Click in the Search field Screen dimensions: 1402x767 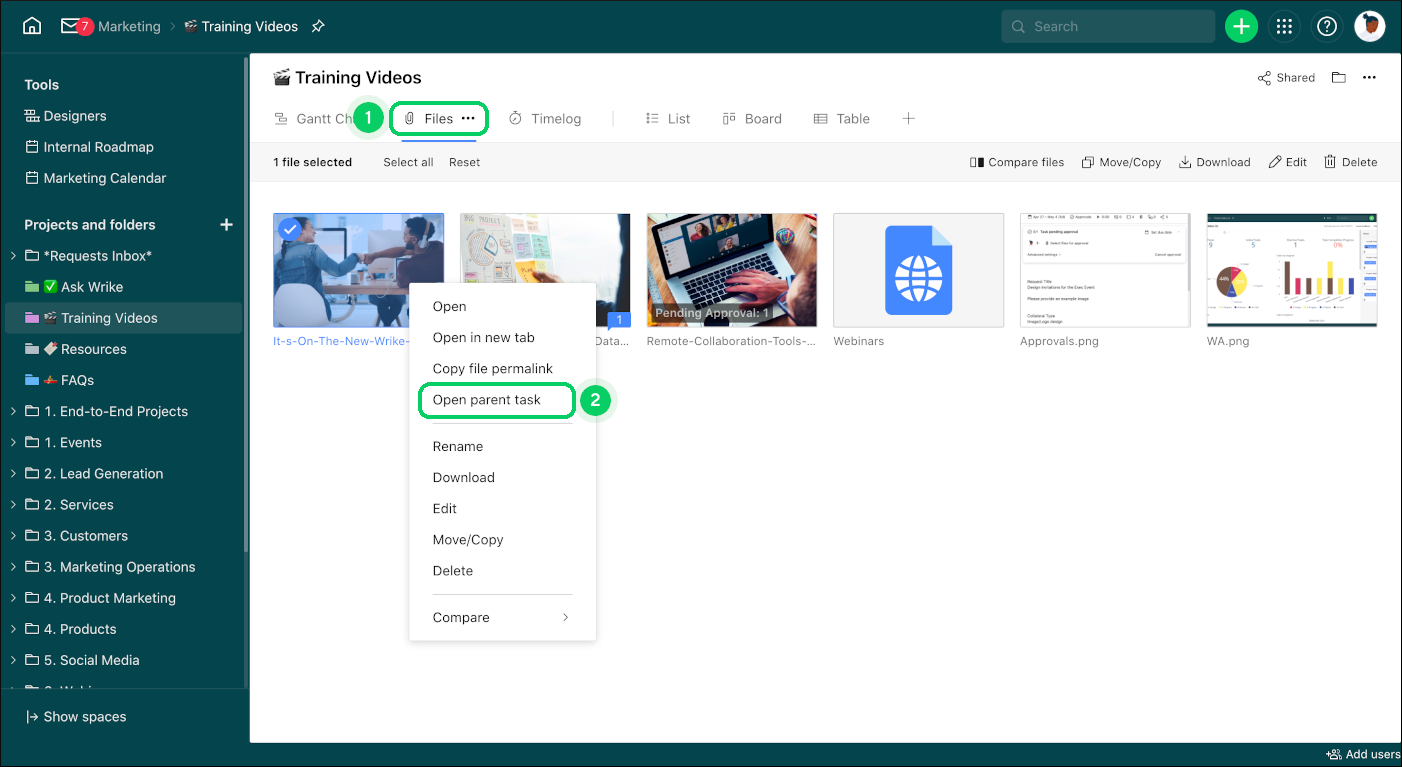(x=1108, y=26)
